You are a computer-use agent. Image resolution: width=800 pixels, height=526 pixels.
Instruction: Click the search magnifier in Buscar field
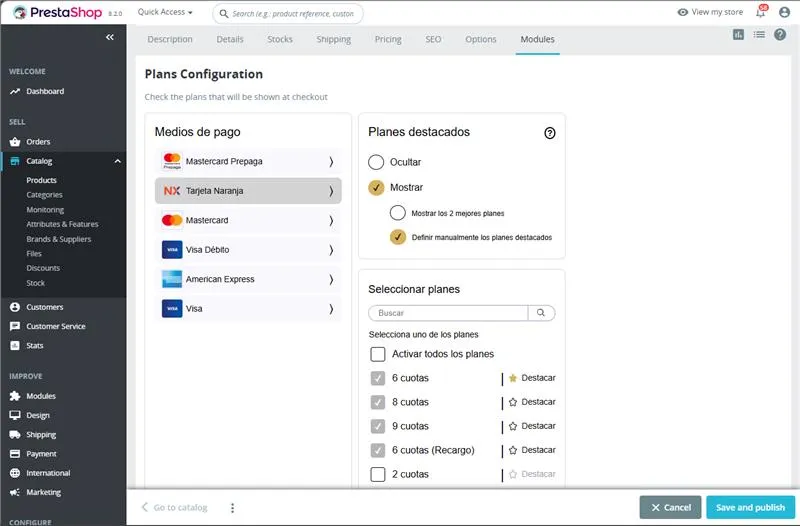tap(541, 313)
